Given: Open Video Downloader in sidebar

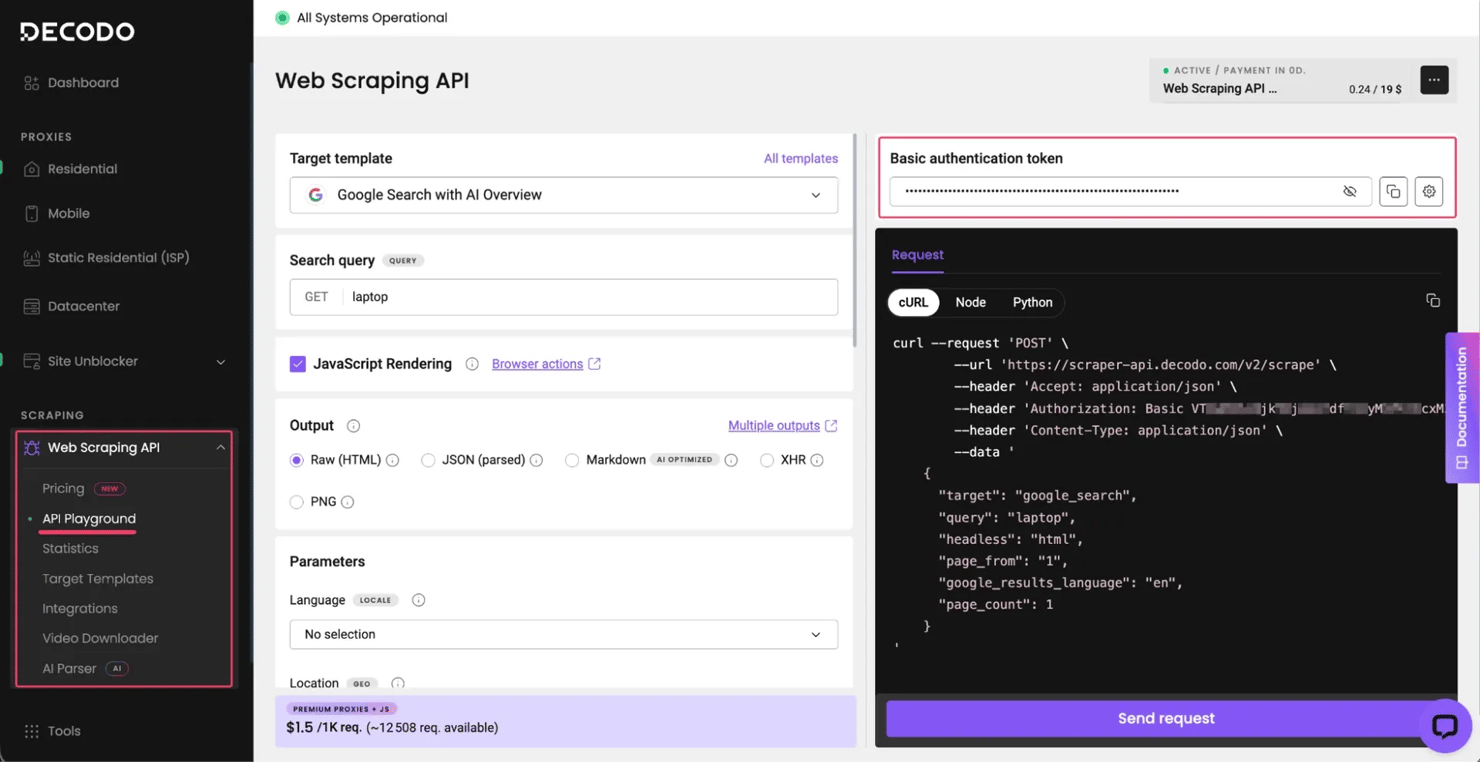Looking at the screenshot, I should pyautogui.click(x=100, y=638).
